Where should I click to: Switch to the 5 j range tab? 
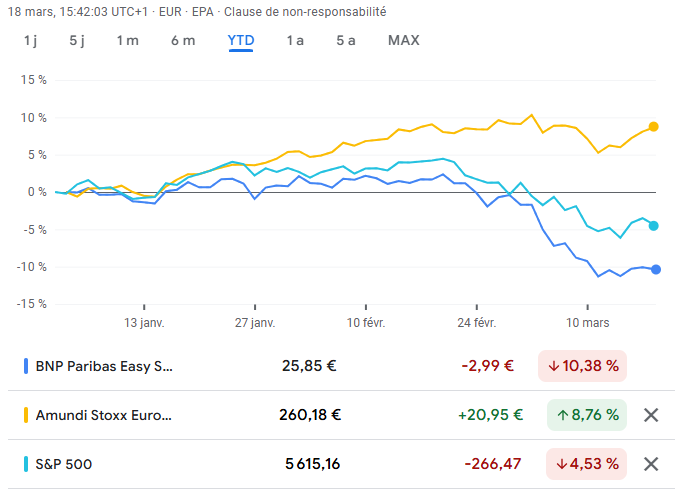click(x=77, y=40)
